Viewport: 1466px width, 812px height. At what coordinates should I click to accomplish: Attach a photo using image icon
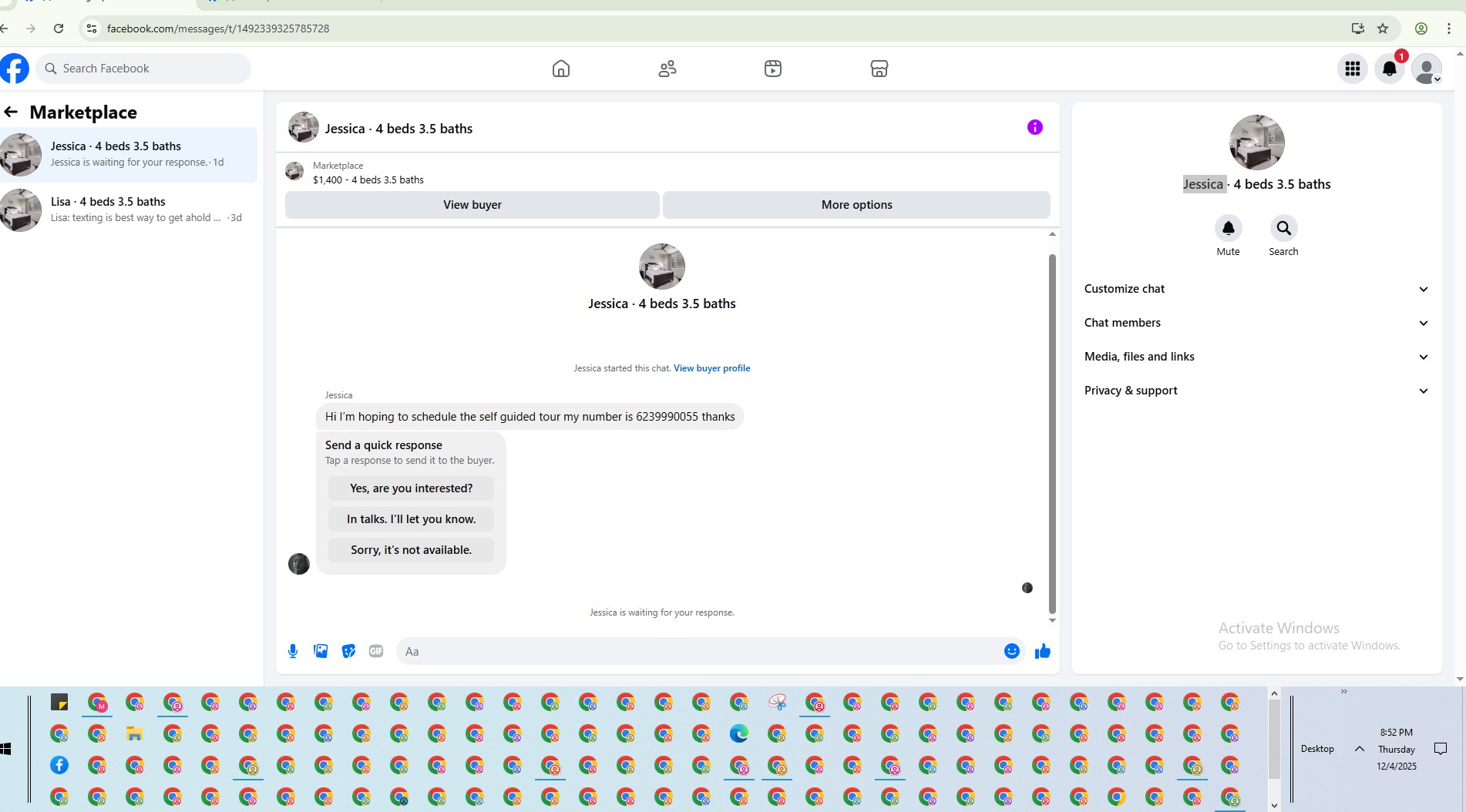click(321, 651)
